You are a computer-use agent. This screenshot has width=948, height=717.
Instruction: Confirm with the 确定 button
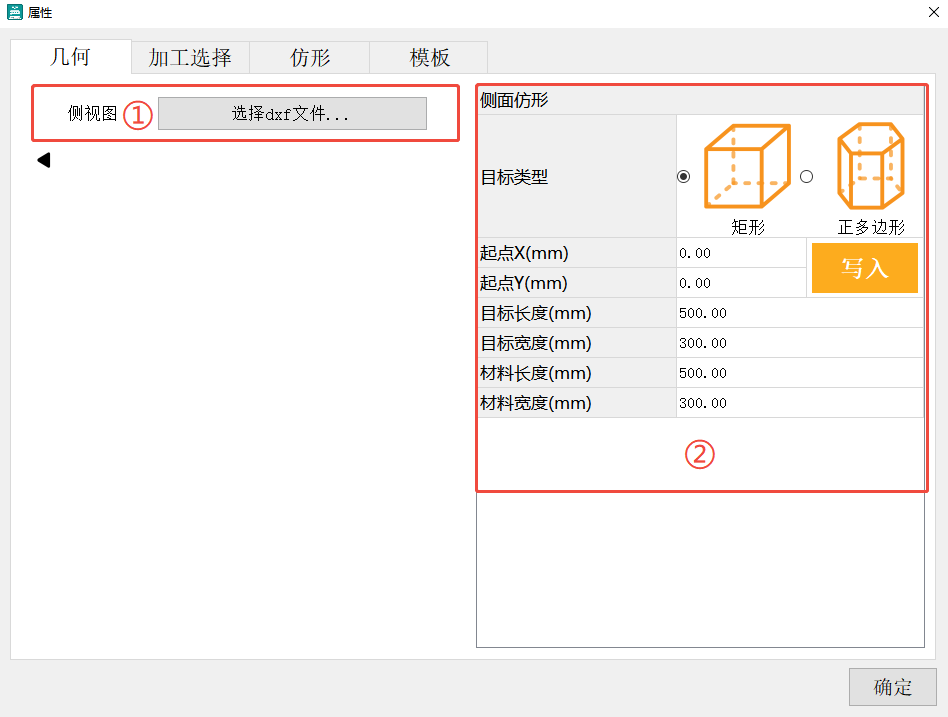(x=892, y=687)
